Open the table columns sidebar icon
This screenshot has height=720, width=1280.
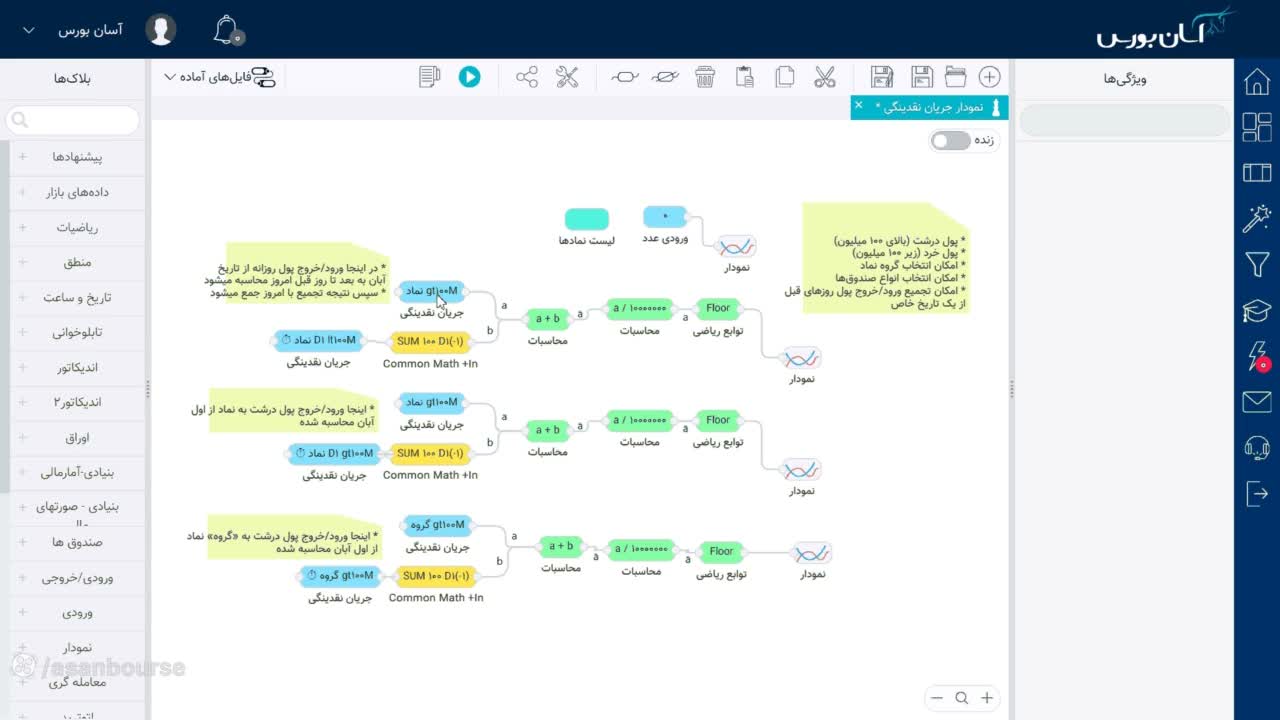tap(1257, 173)
